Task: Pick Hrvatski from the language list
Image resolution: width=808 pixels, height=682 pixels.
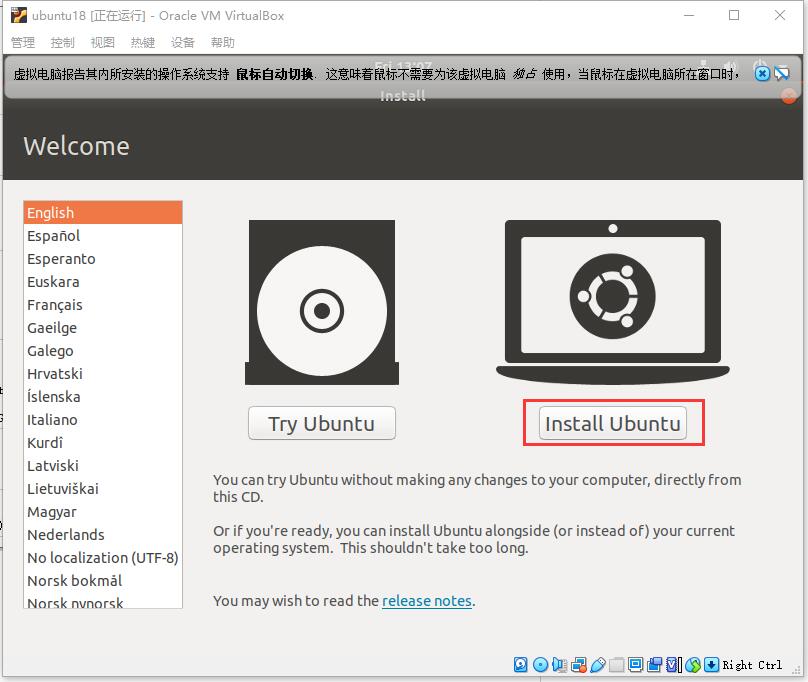Action: pyautogui.click(x=103, y=374)
